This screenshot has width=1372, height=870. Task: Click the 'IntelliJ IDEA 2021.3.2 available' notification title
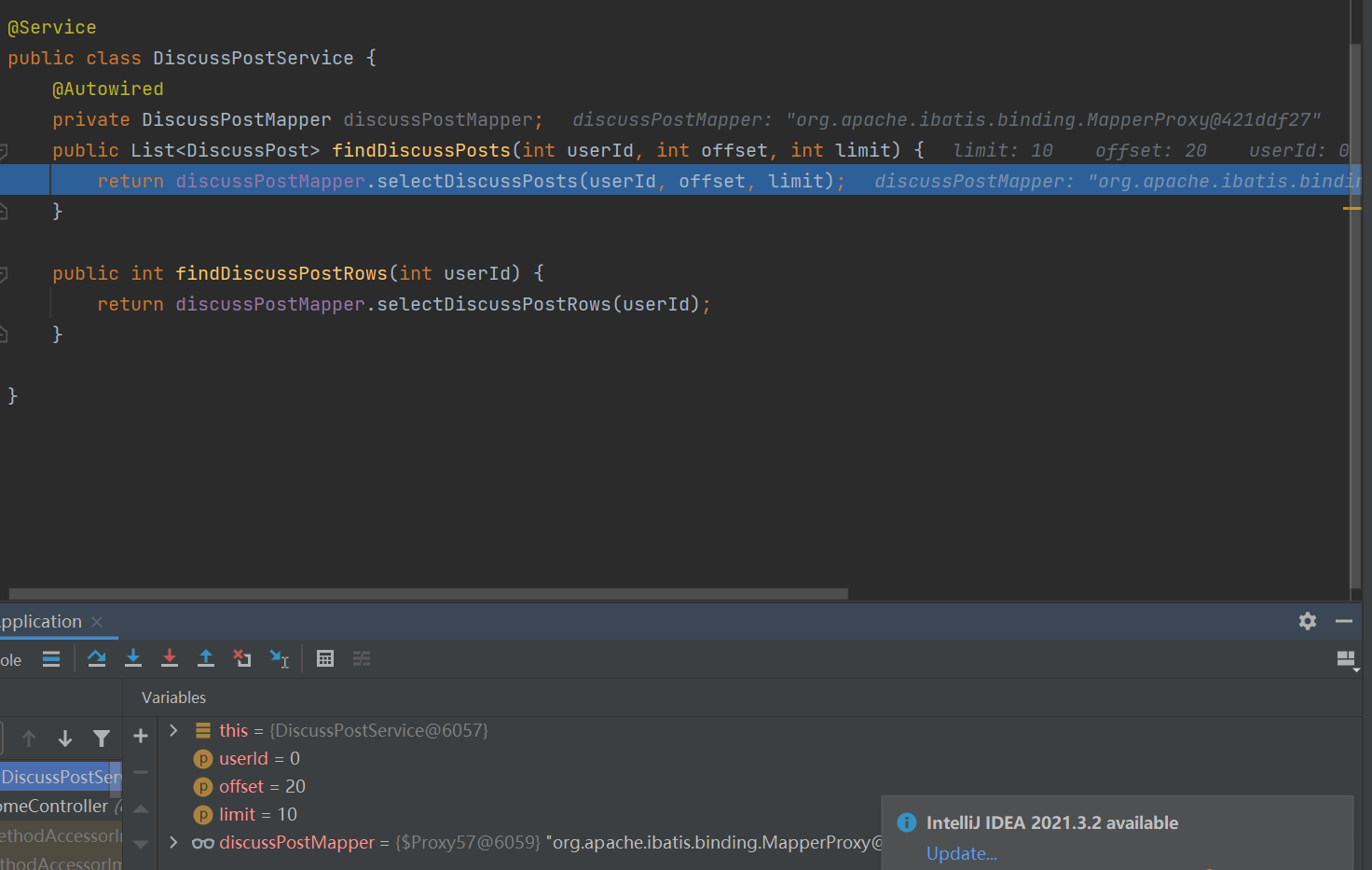(x=1052, y=822)
